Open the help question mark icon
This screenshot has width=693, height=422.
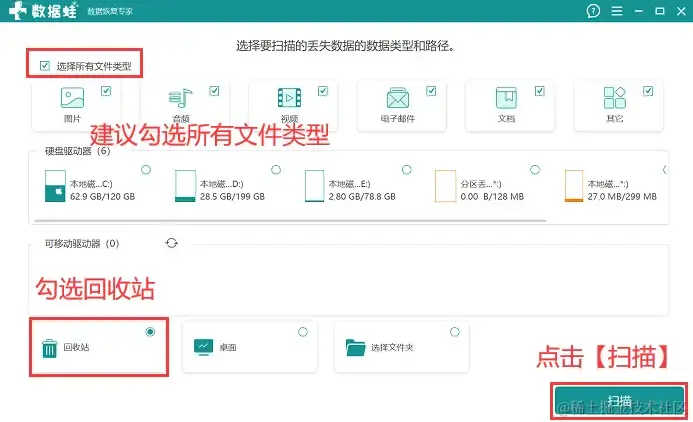point(593,11)
